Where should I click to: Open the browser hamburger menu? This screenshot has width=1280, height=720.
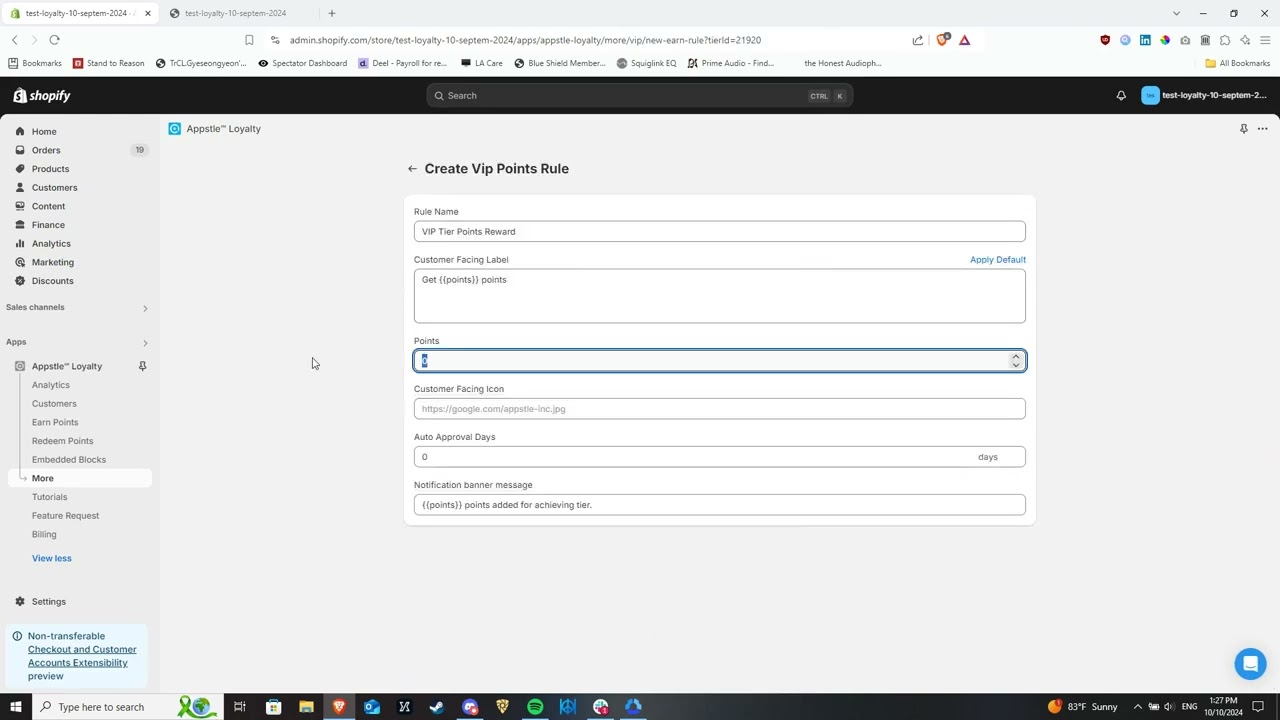point(1265,40)
